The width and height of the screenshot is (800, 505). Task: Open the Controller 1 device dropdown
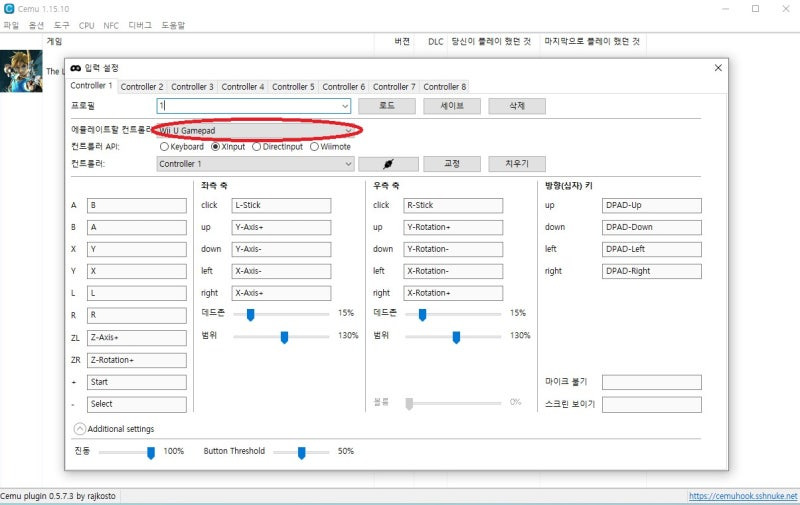[x=255, y=164]
